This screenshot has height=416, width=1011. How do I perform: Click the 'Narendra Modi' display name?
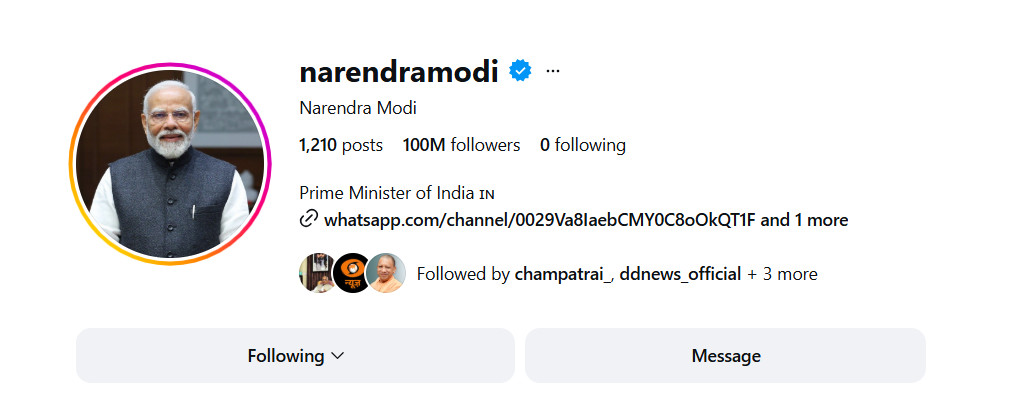click(358, 108)
